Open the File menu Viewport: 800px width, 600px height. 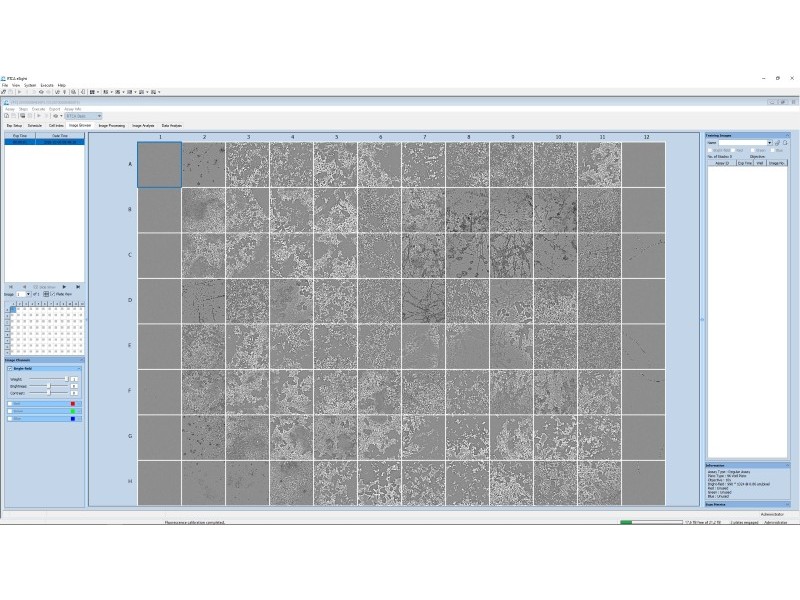[5, 85]
